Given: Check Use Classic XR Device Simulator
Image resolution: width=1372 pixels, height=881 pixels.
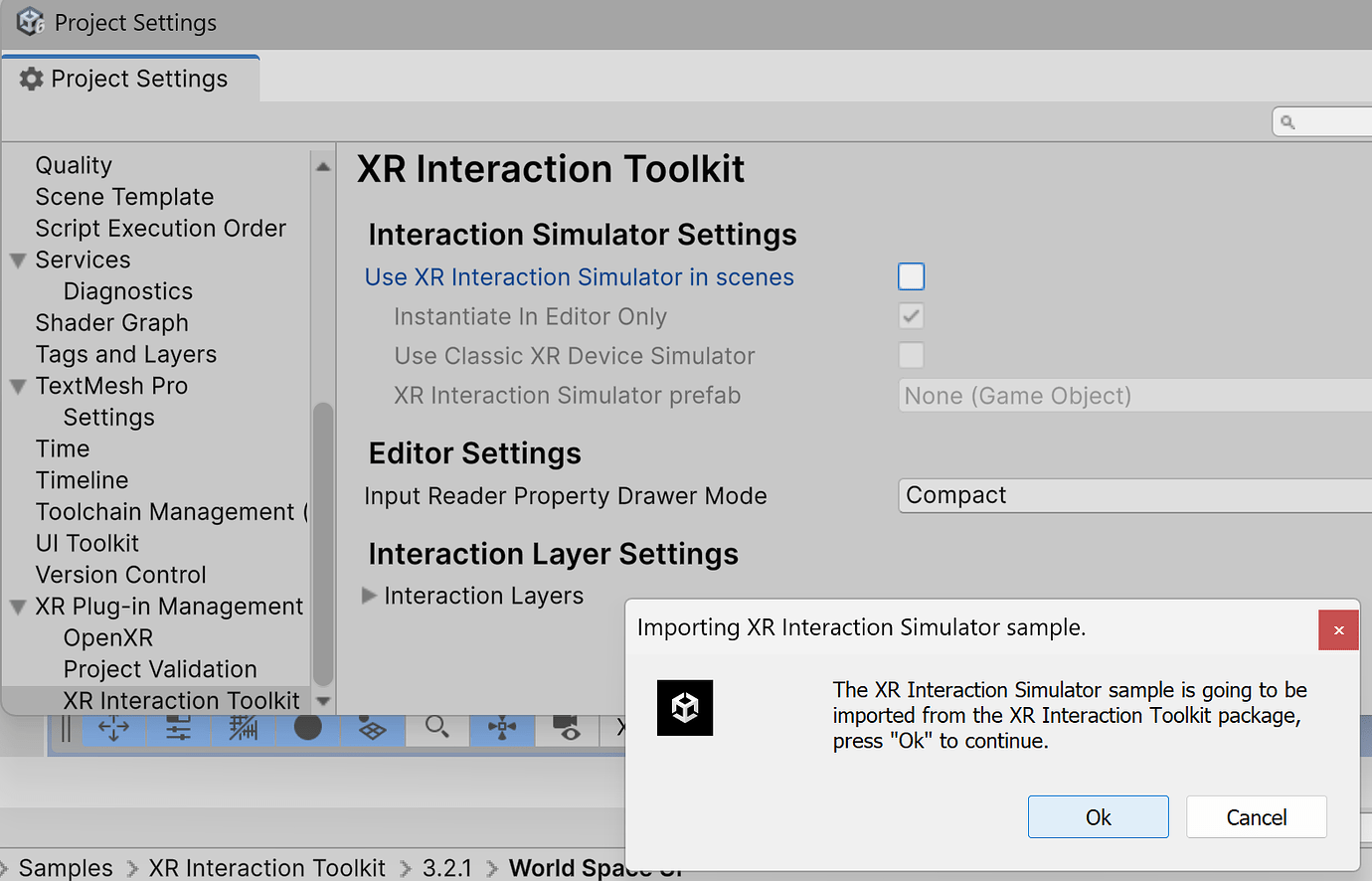Looking at the screenshot, I should 911,355.
